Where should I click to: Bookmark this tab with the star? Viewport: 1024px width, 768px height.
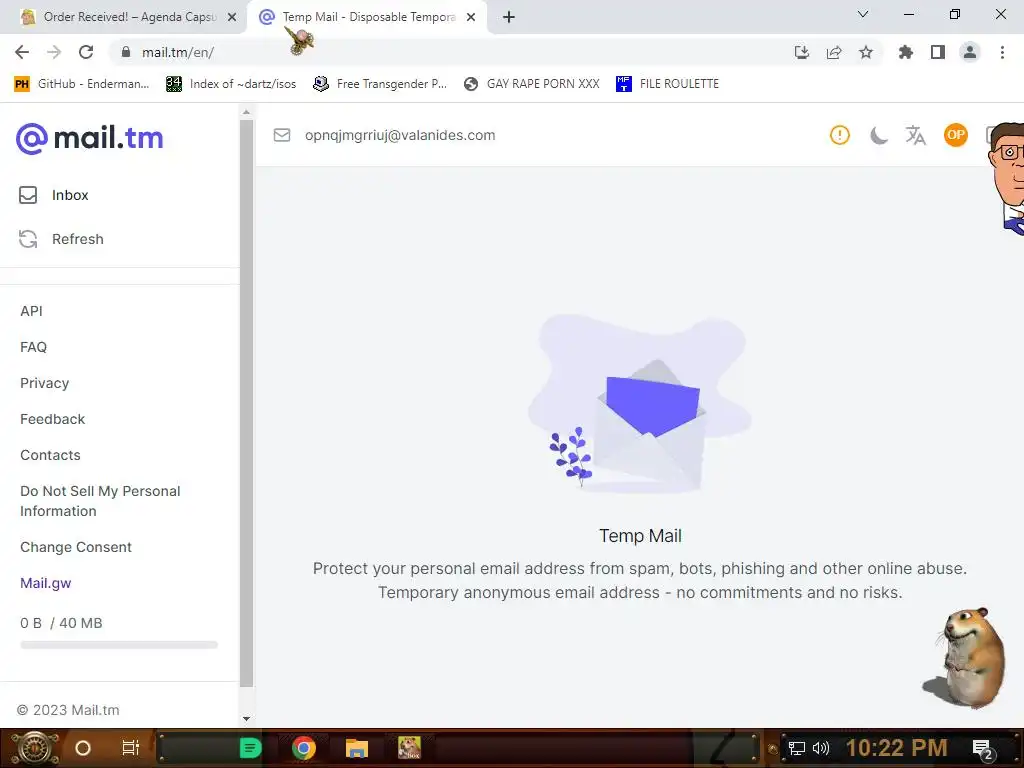[866, 52]
